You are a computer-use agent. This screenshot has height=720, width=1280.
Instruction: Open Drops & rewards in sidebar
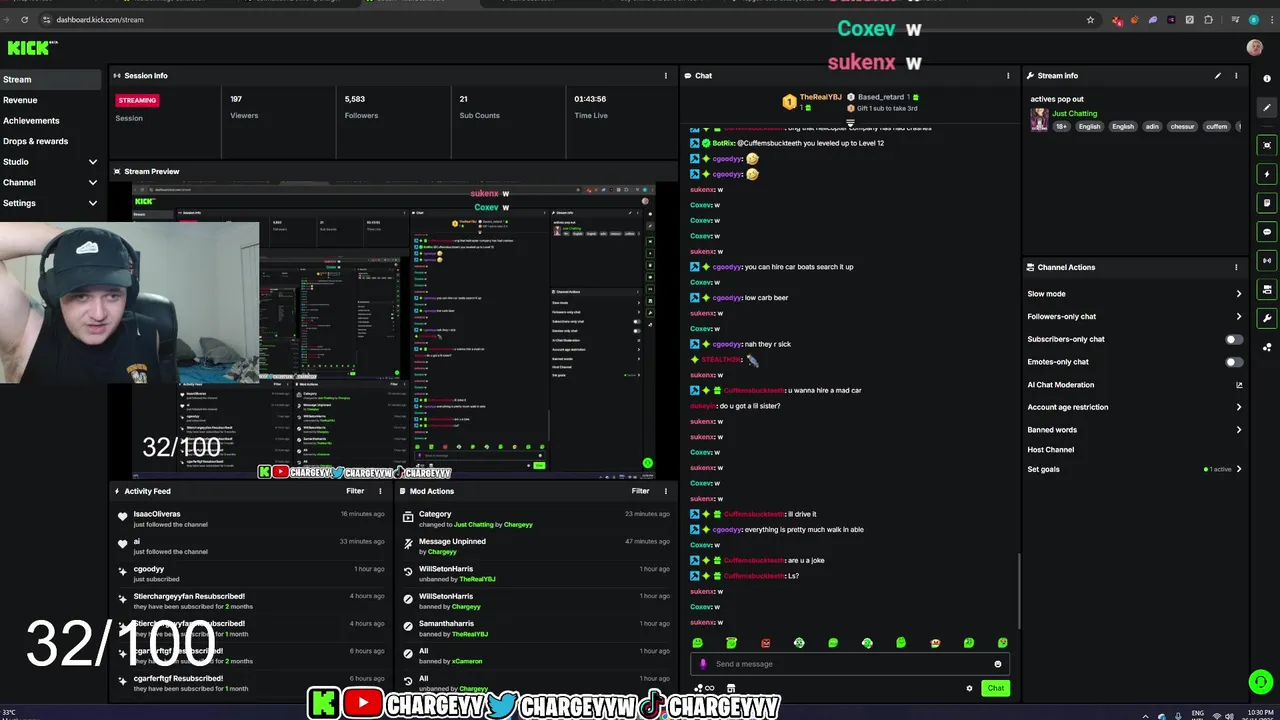click(36, 141)
